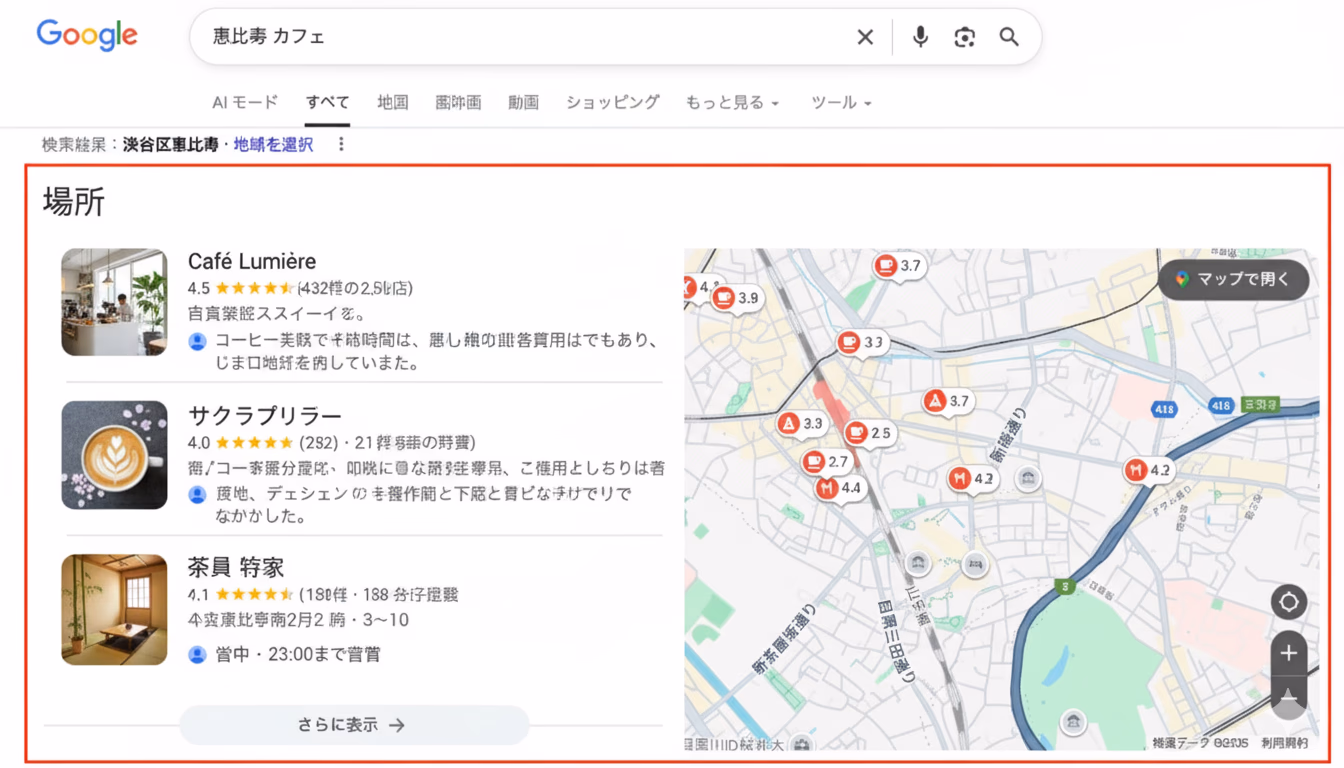Open the Café Lumière listing title

(x=252, y=261)
